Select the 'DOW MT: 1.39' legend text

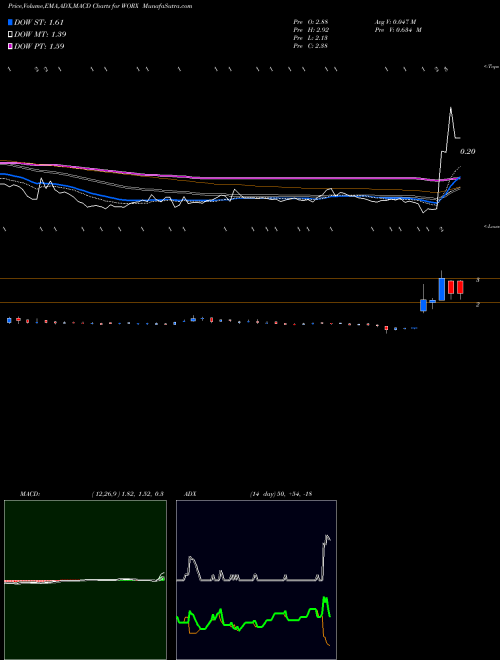(40, 34)
